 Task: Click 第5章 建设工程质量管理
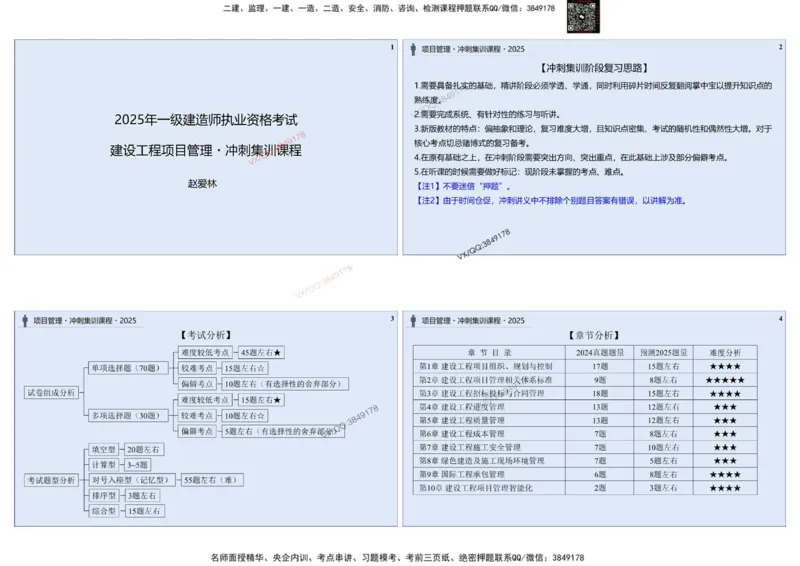click(x=461, y=421)
